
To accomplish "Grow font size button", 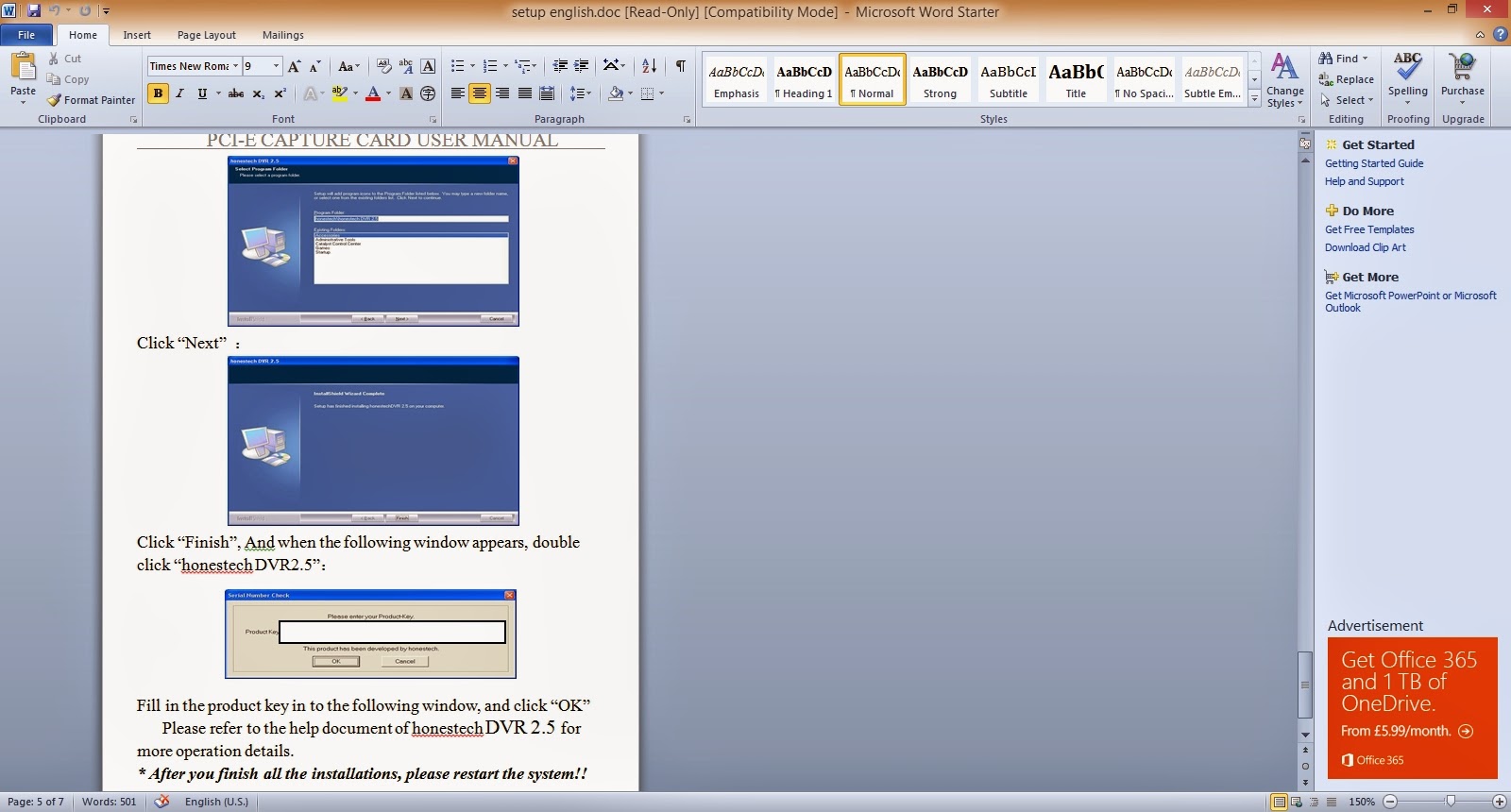I will point(295,66).
